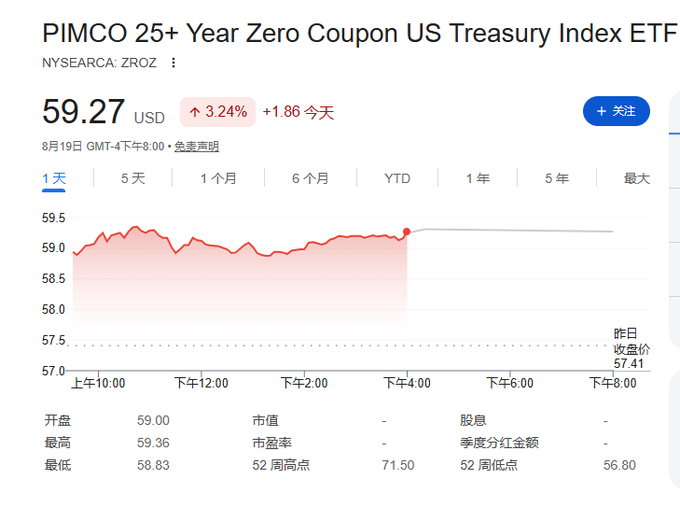Click the 下午4:00 time axis label
680x507 pixels.
pos(407,383)
